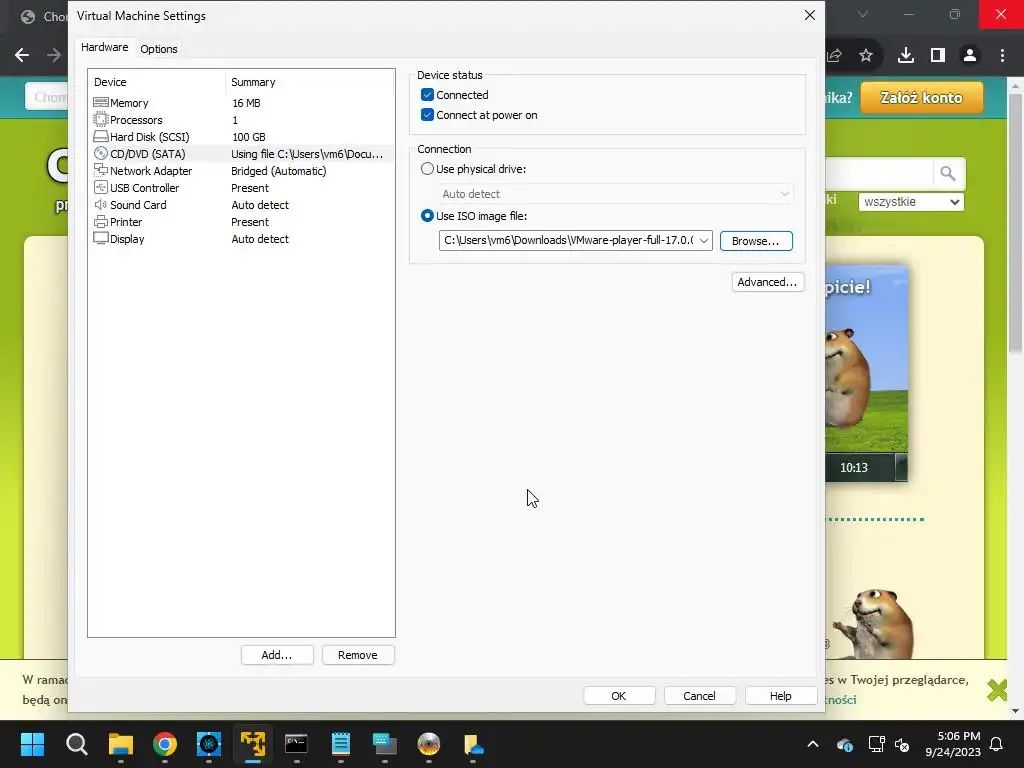
Task: Open the Notepad taskbar icon
Action: [x=341, y=744]
